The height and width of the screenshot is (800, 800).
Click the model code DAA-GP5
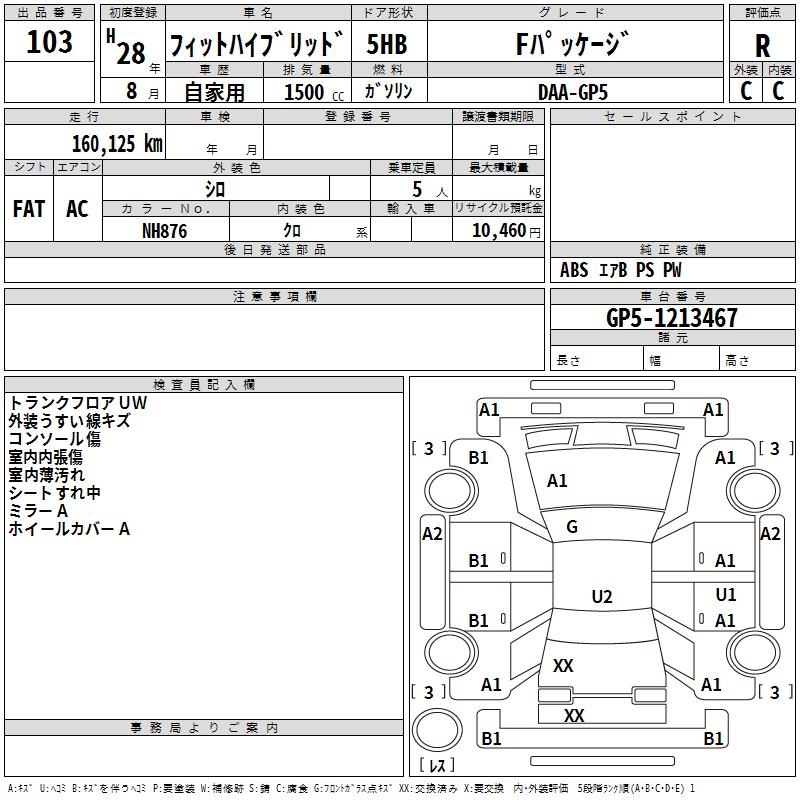tap(572, 91)
